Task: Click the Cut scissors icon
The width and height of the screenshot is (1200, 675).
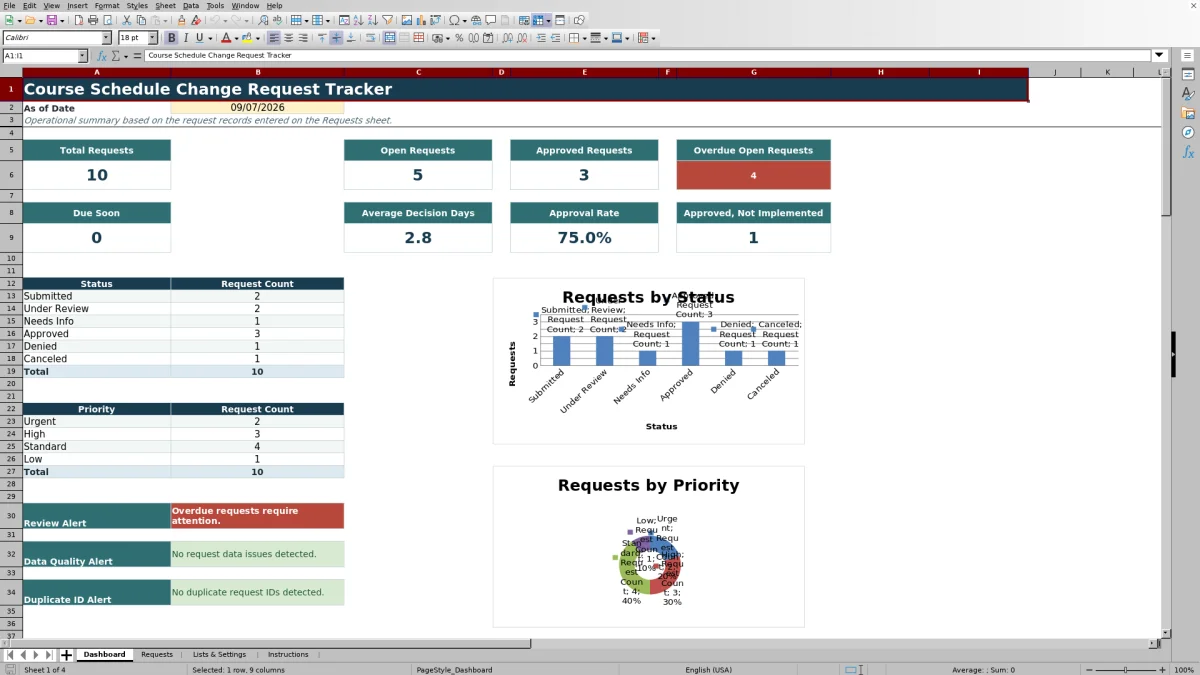Action: tap(126, 20)
